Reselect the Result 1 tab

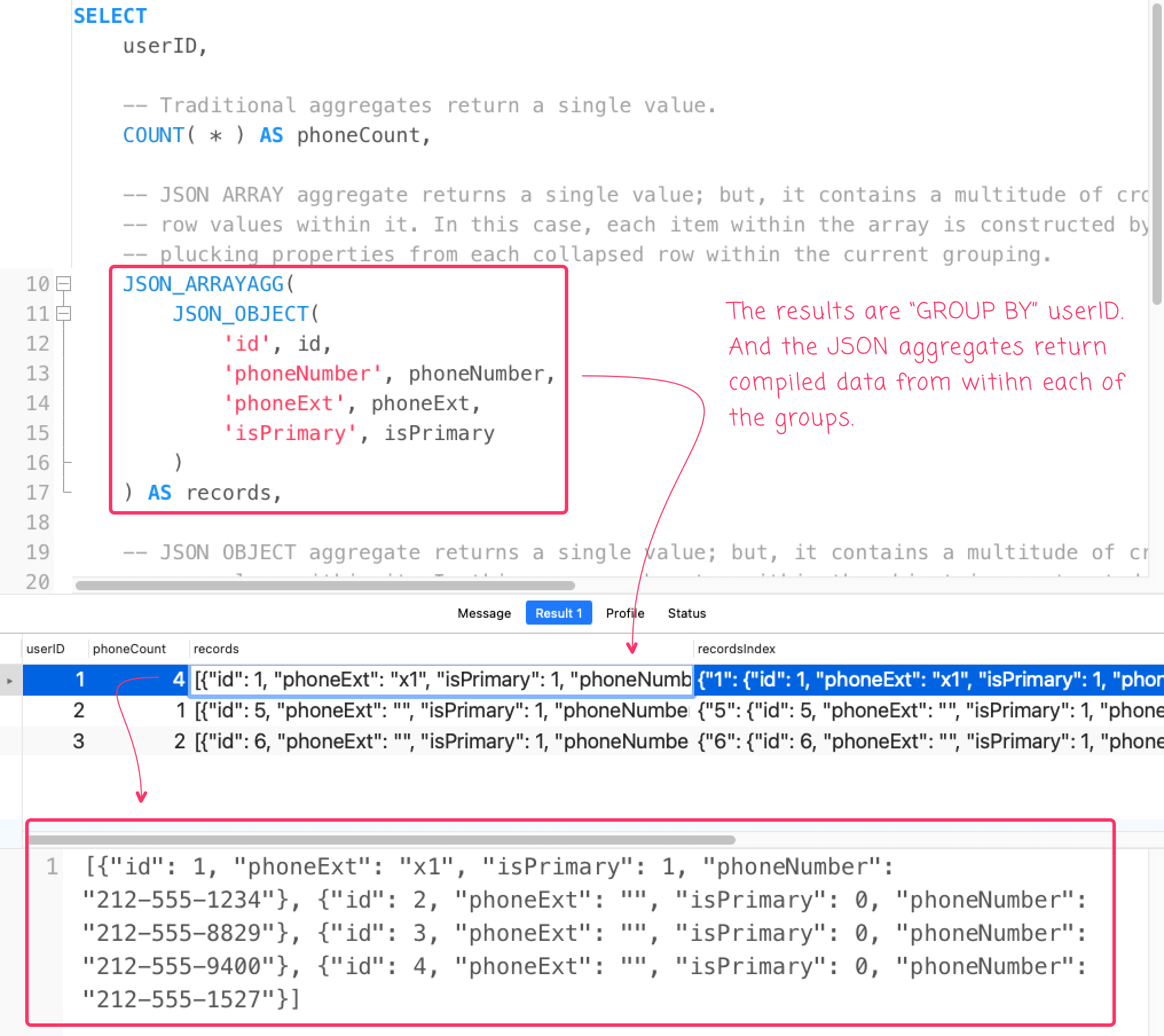[x=559, y=613]
